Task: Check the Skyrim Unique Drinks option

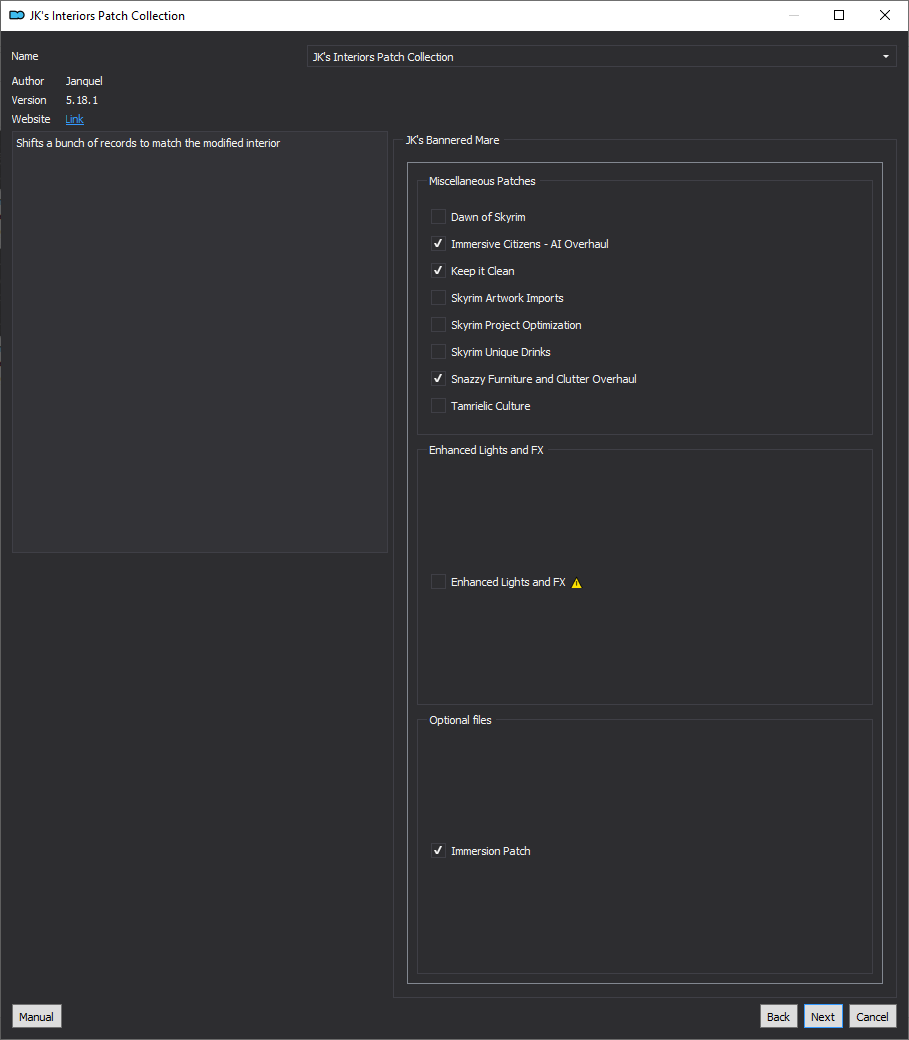Action: pyautogui.click(x=438, y=352)
